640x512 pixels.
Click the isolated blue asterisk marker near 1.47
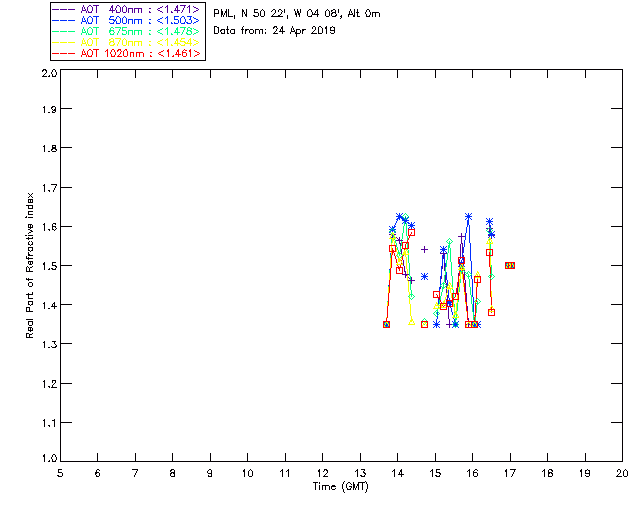pos(424,277)
